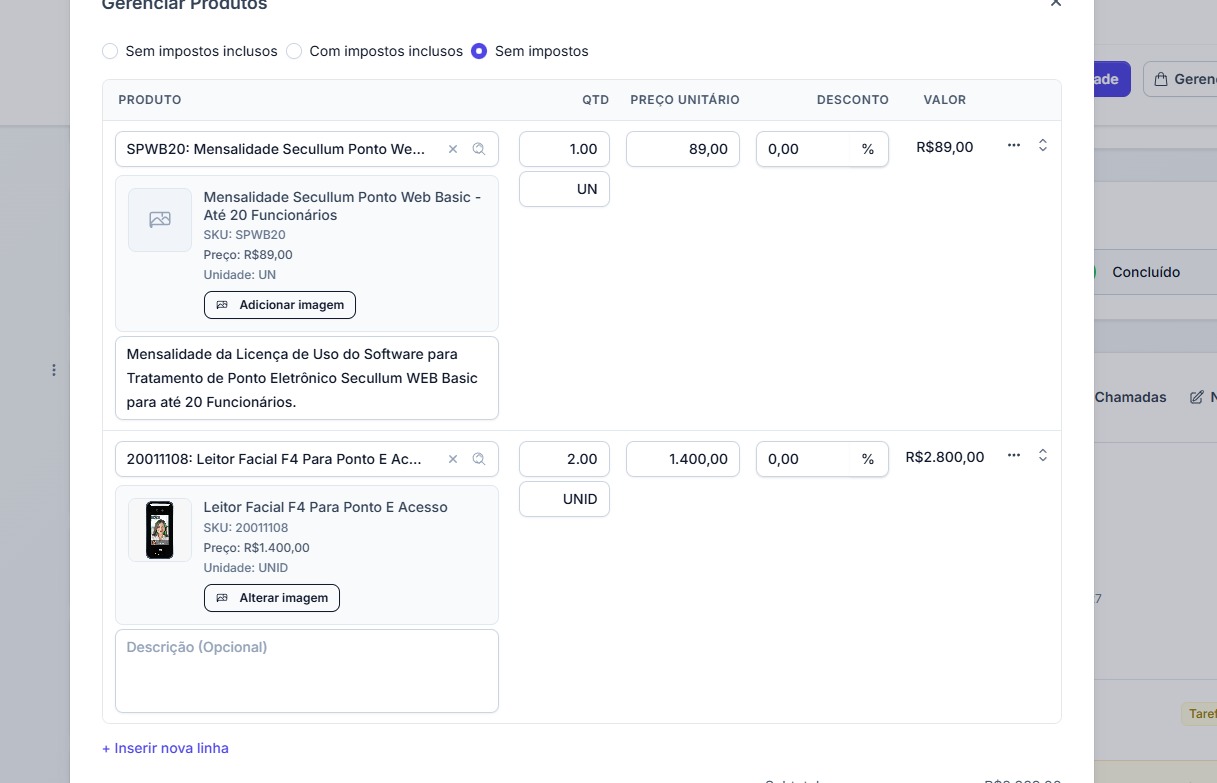Click 'Alterar imagem' button
The height and width of the screenshot is (783, 1217).
272,598
